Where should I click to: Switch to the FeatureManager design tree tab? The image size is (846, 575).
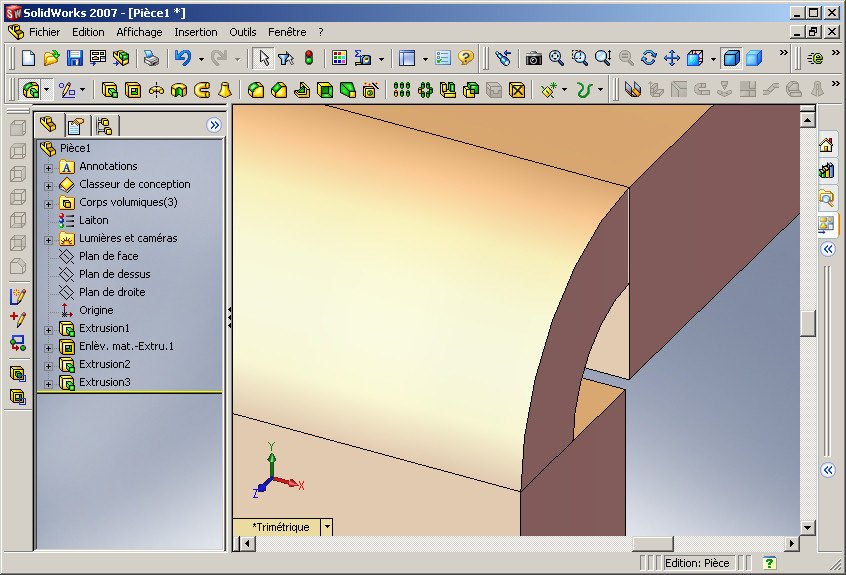click(x=49, y=125)
